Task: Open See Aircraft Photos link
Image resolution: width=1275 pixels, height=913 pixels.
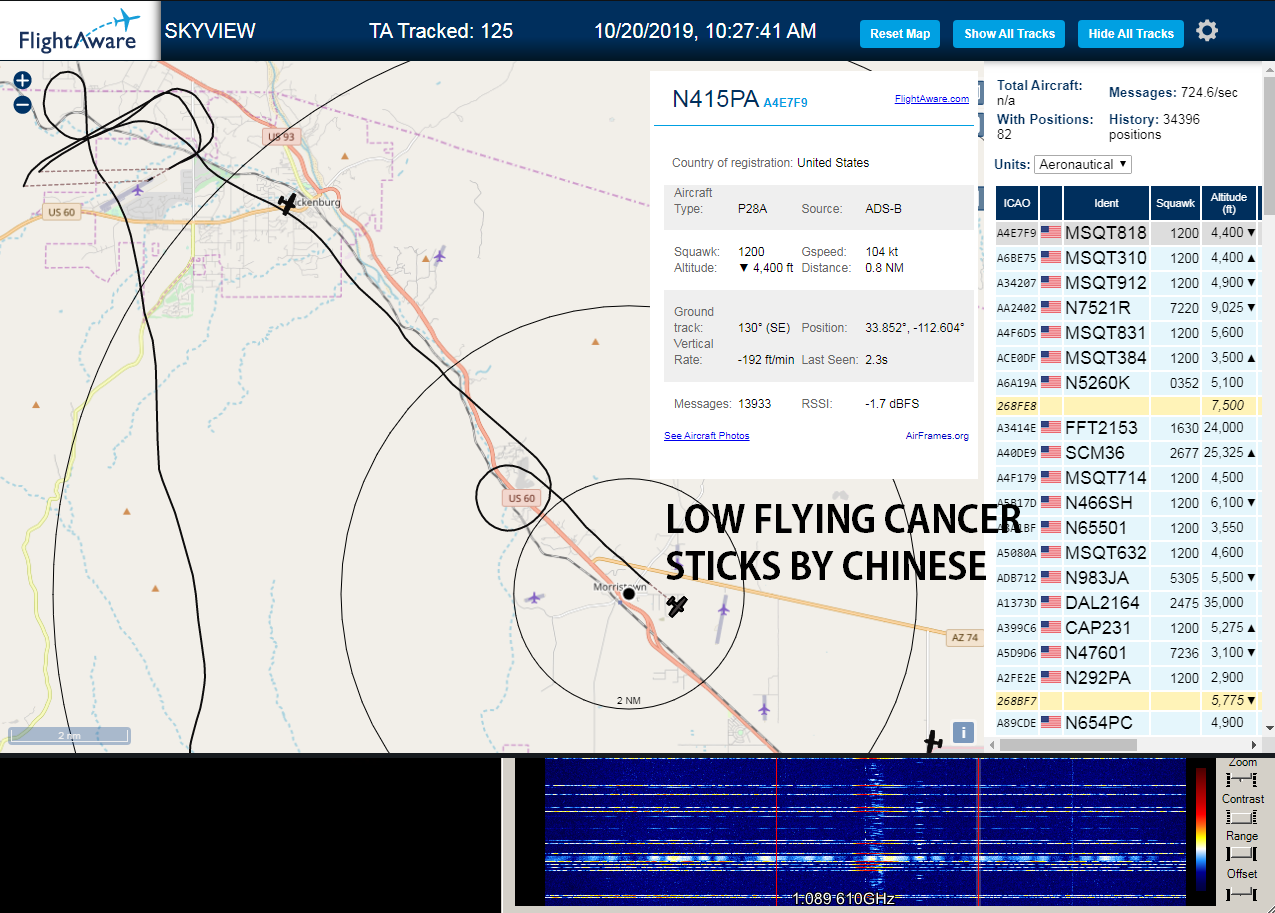Action: click(x=706, y=436)
